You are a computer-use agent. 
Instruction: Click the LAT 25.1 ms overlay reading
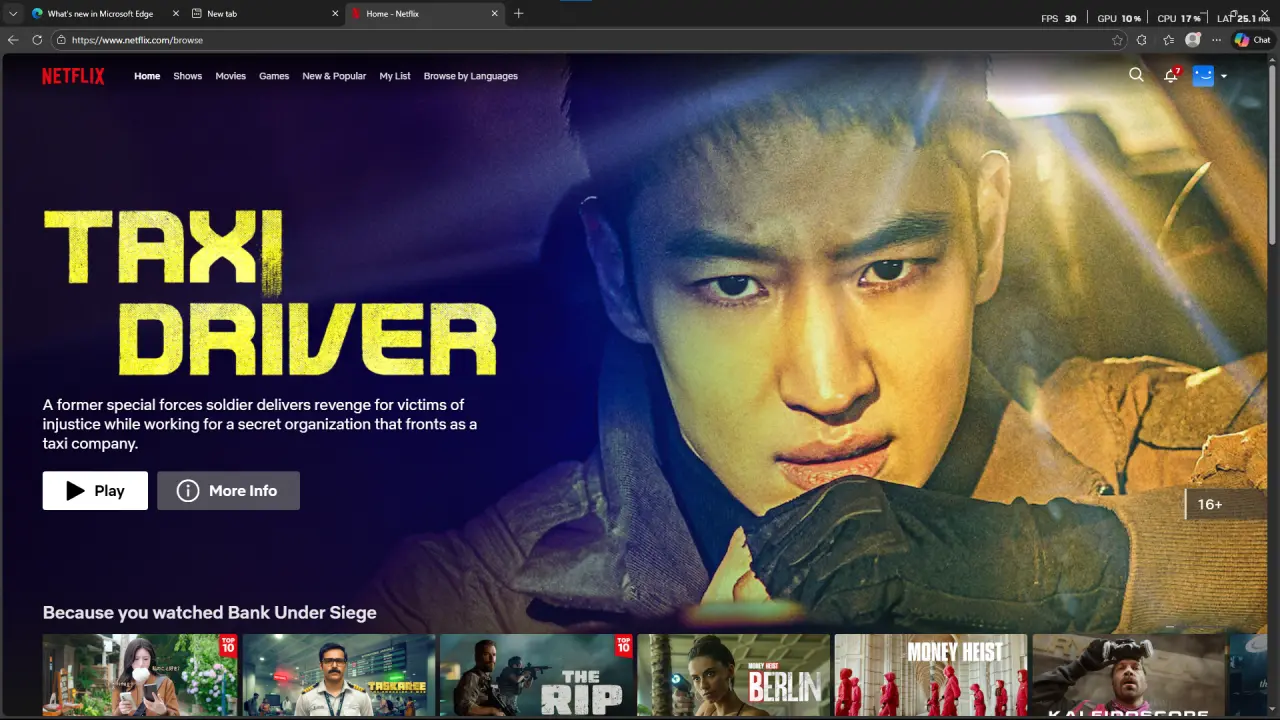[x=1243, y=18]
